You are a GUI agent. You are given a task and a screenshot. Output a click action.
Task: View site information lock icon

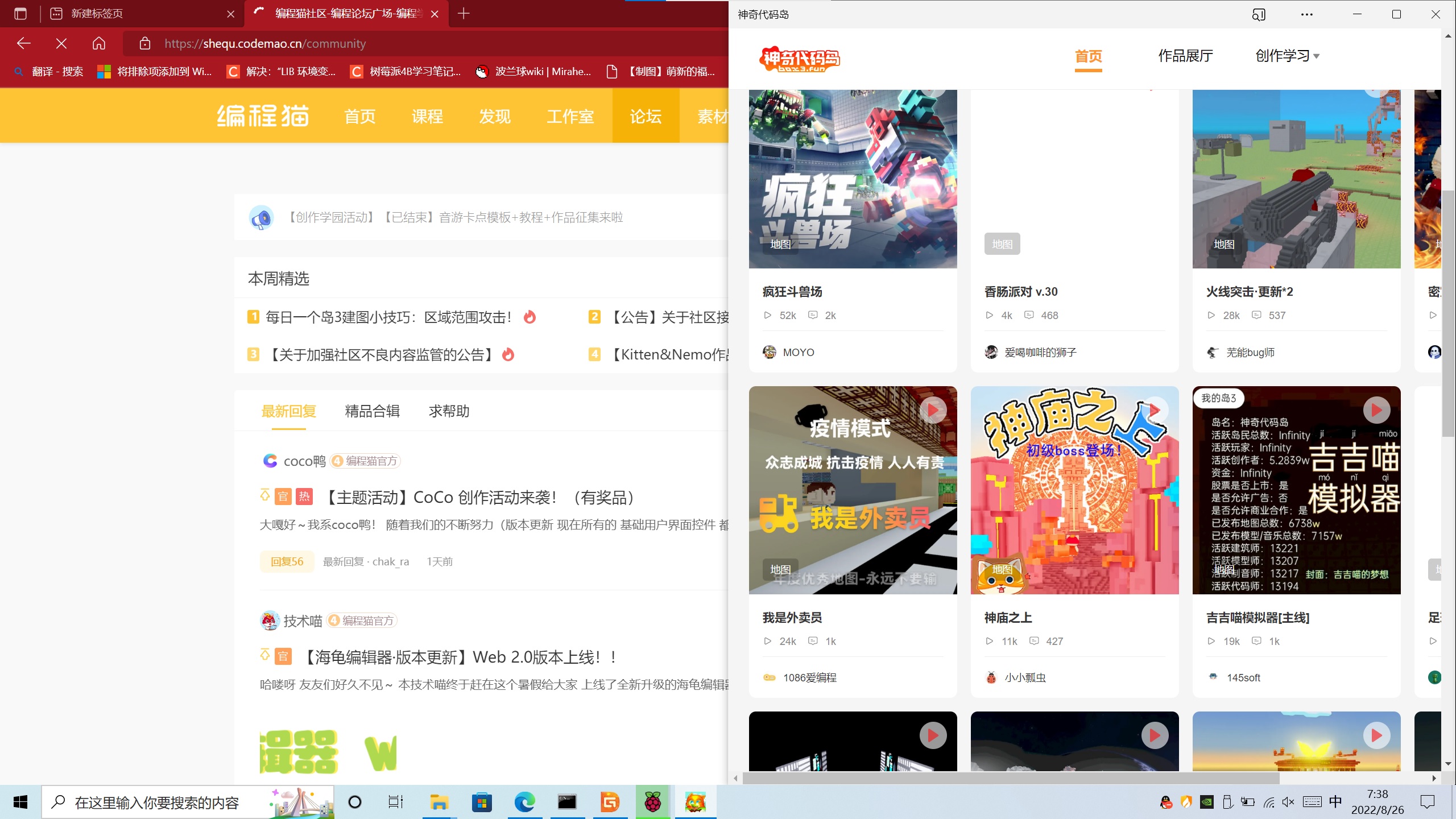pos(145,43)
